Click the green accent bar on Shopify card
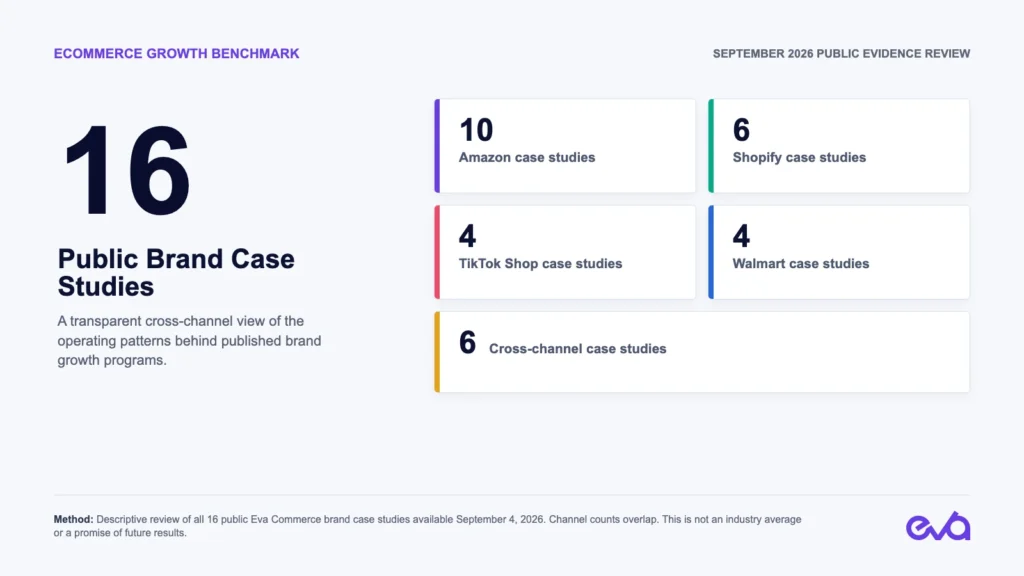Viewport: 1024px width, 576px height. (711, 146)
